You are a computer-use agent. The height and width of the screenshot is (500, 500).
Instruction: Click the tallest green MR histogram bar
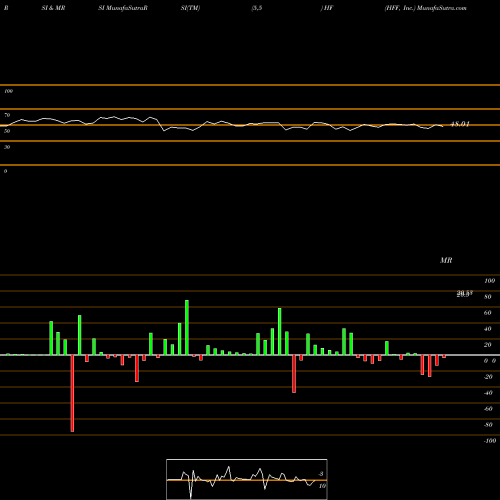(x=187, y=328)
